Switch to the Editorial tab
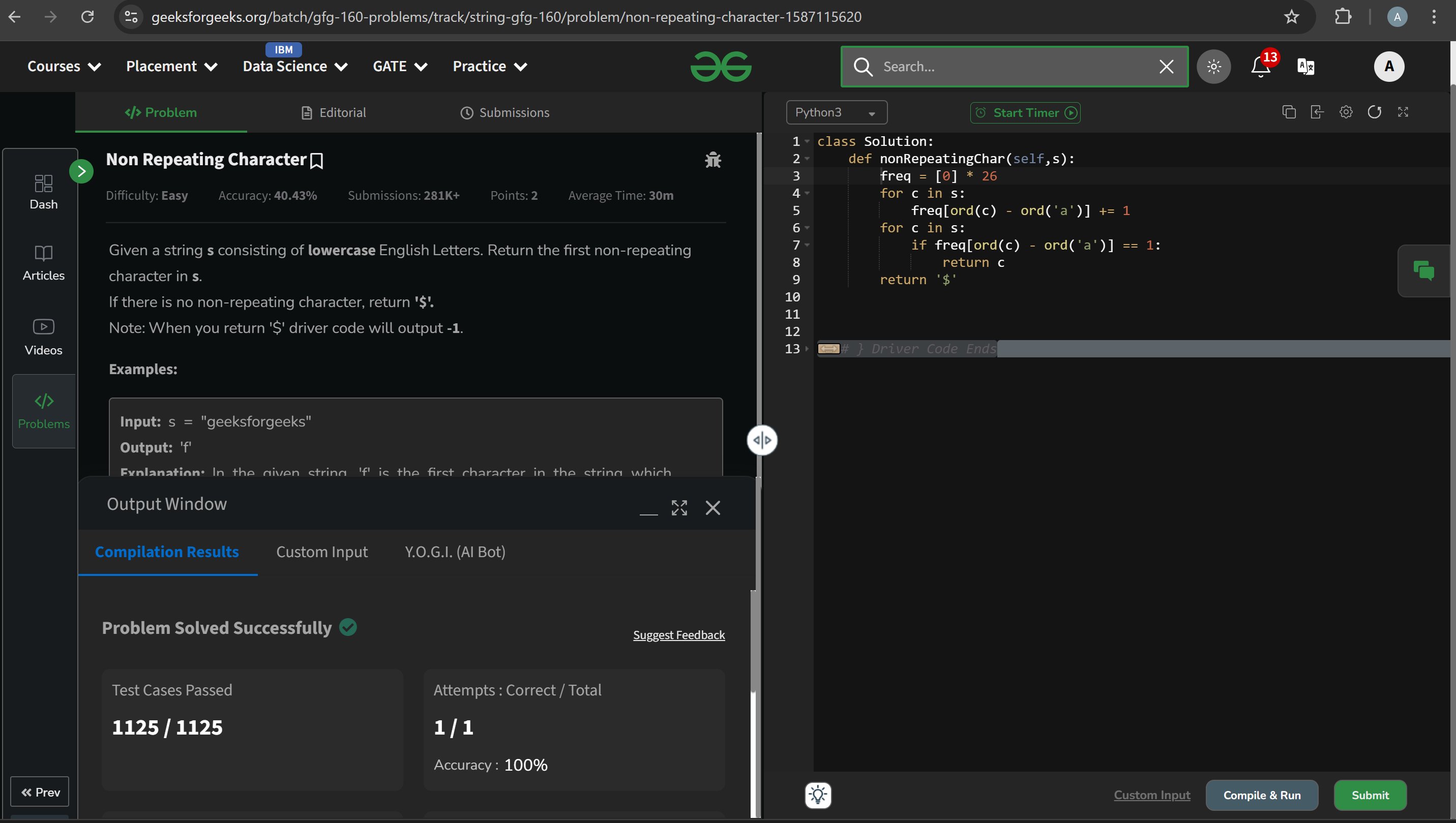The width and height of the screenshot is (1456, 823). pyautogui.click(x=334, y=112)
